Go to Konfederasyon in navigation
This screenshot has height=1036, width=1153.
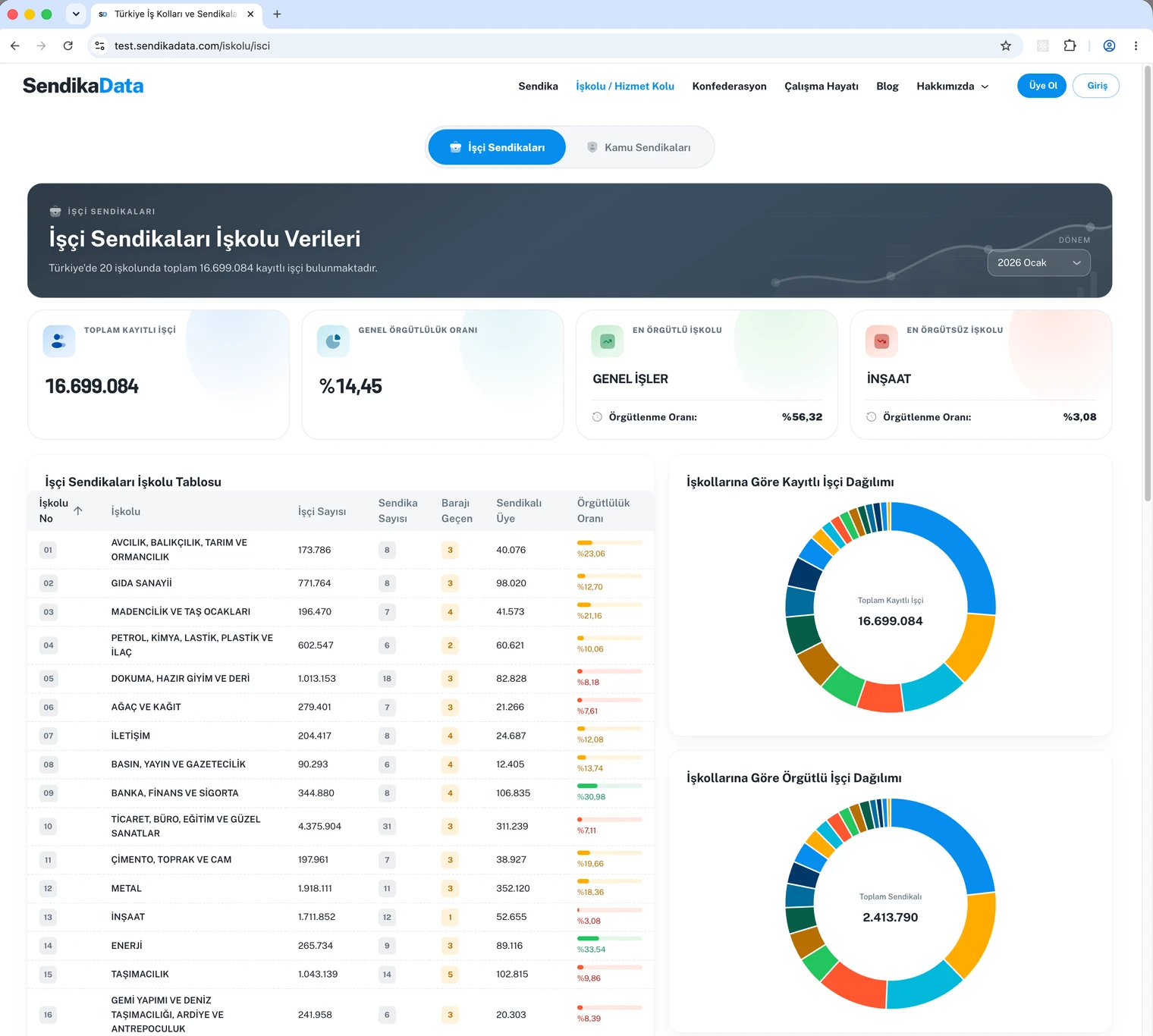pos(729,86)
